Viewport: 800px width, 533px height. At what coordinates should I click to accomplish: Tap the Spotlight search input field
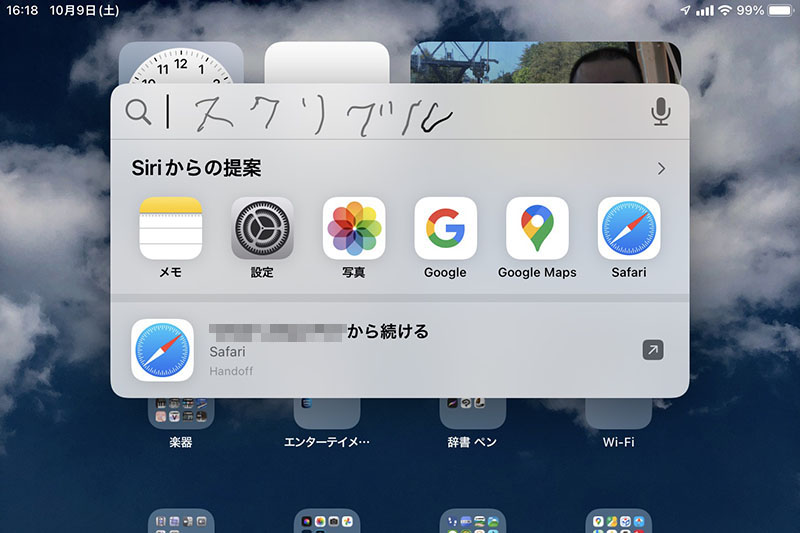[399, 112]
